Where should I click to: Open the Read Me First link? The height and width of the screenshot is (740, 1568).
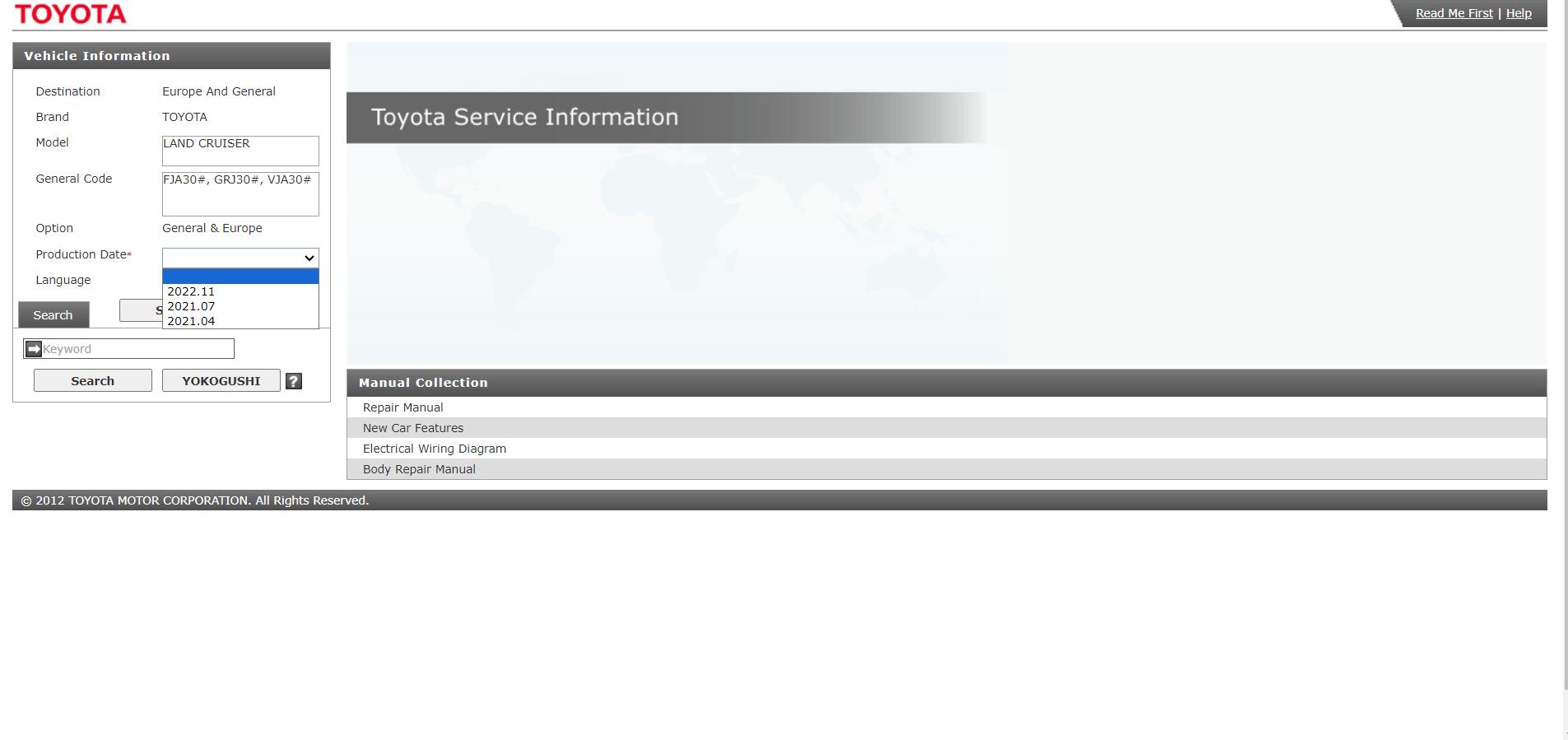tap(1454, 13)
